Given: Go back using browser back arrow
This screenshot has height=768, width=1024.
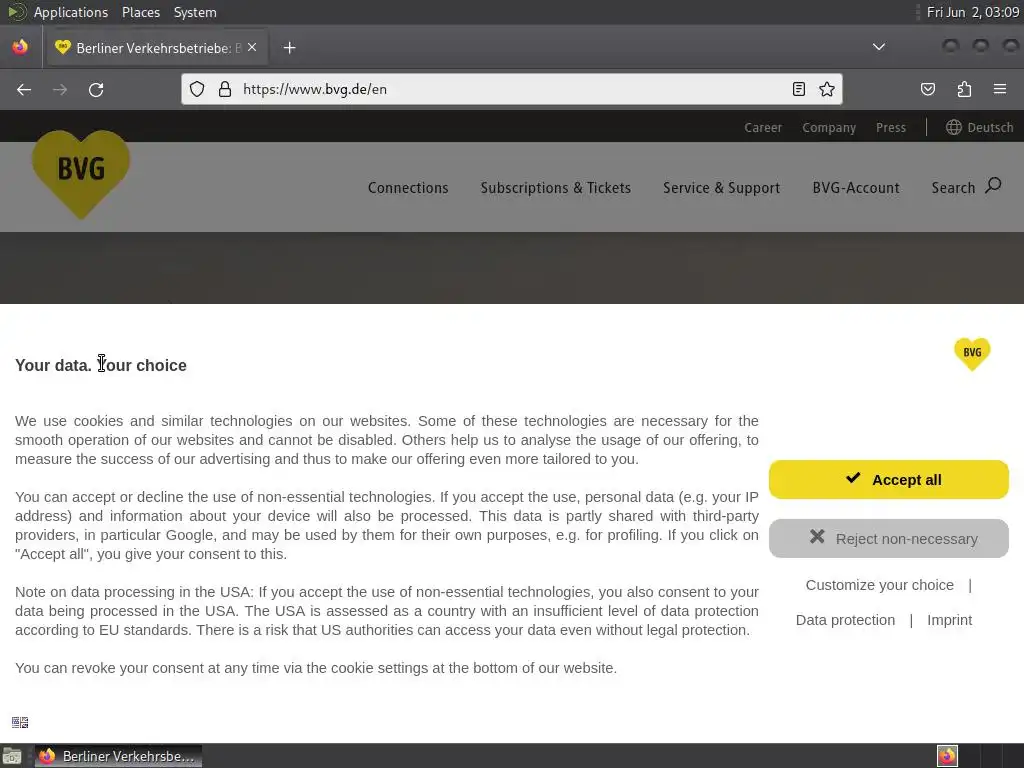Looking at the screenshot, I should 24,89.
